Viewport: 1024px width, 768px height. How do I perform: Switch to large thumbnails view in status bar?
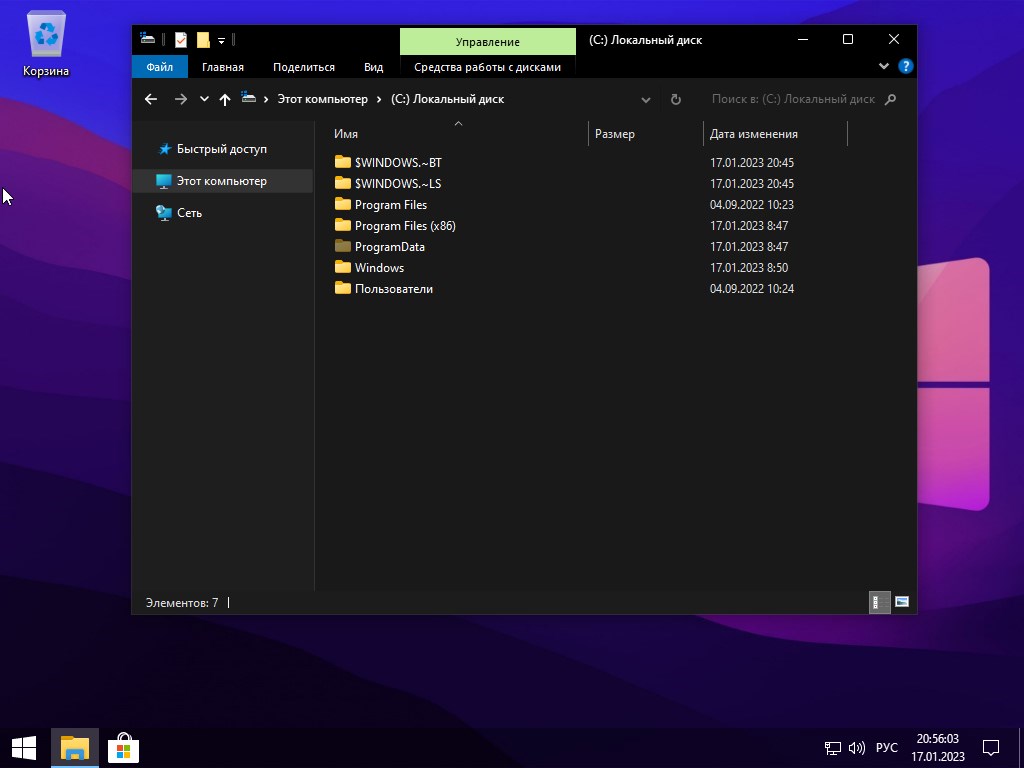pyautogui.click(x=902, y=602)
